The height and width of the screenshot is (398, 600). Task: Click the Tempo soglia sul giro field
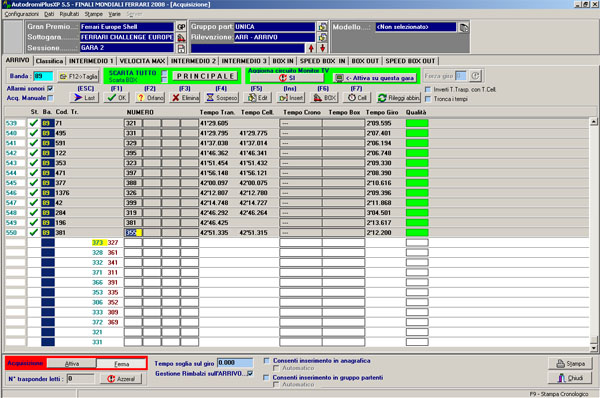click(235, 362)
